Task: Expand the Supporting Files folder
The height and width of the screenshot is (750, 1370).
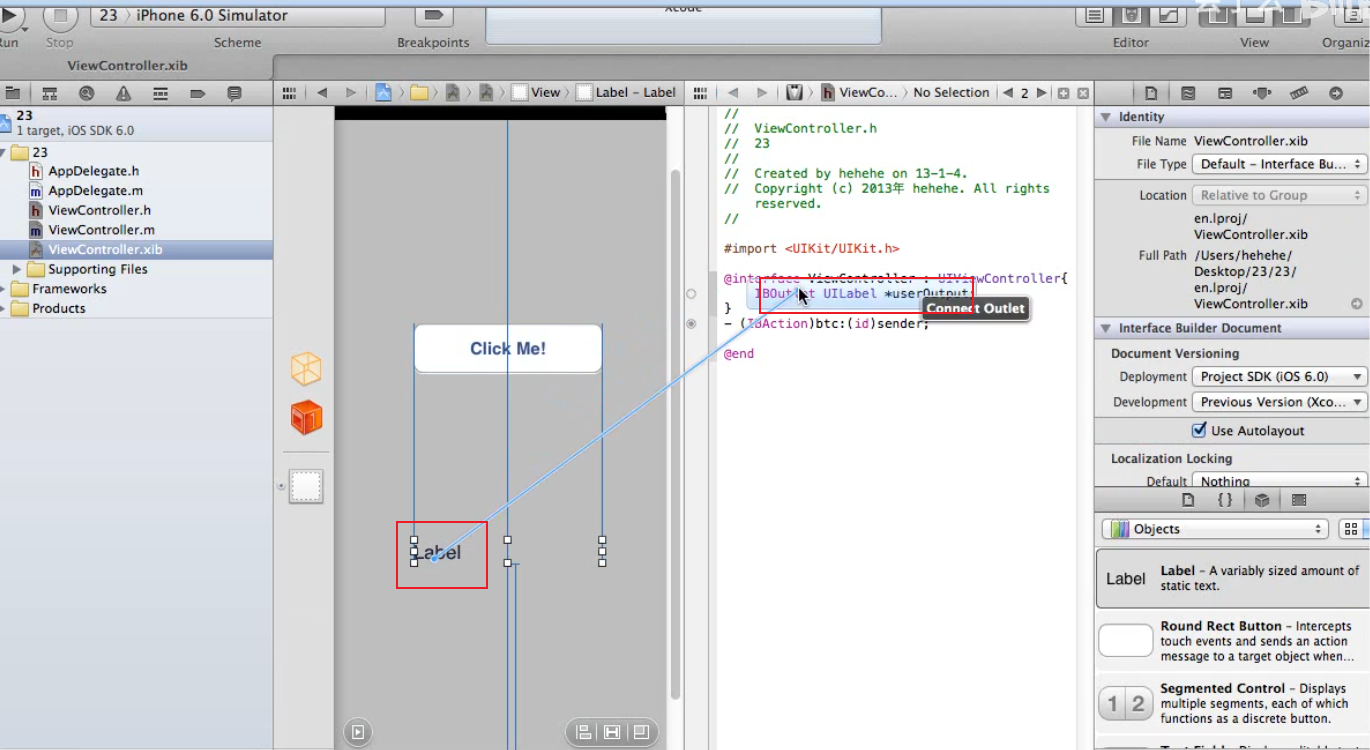Action: [17, 270]
